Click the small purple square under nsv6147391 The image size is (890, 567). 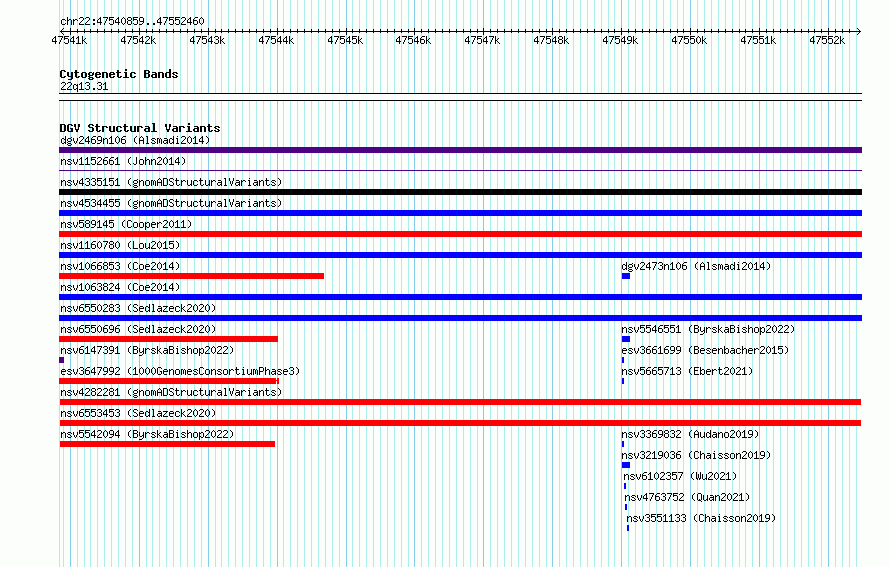click(x=61, y=360)
